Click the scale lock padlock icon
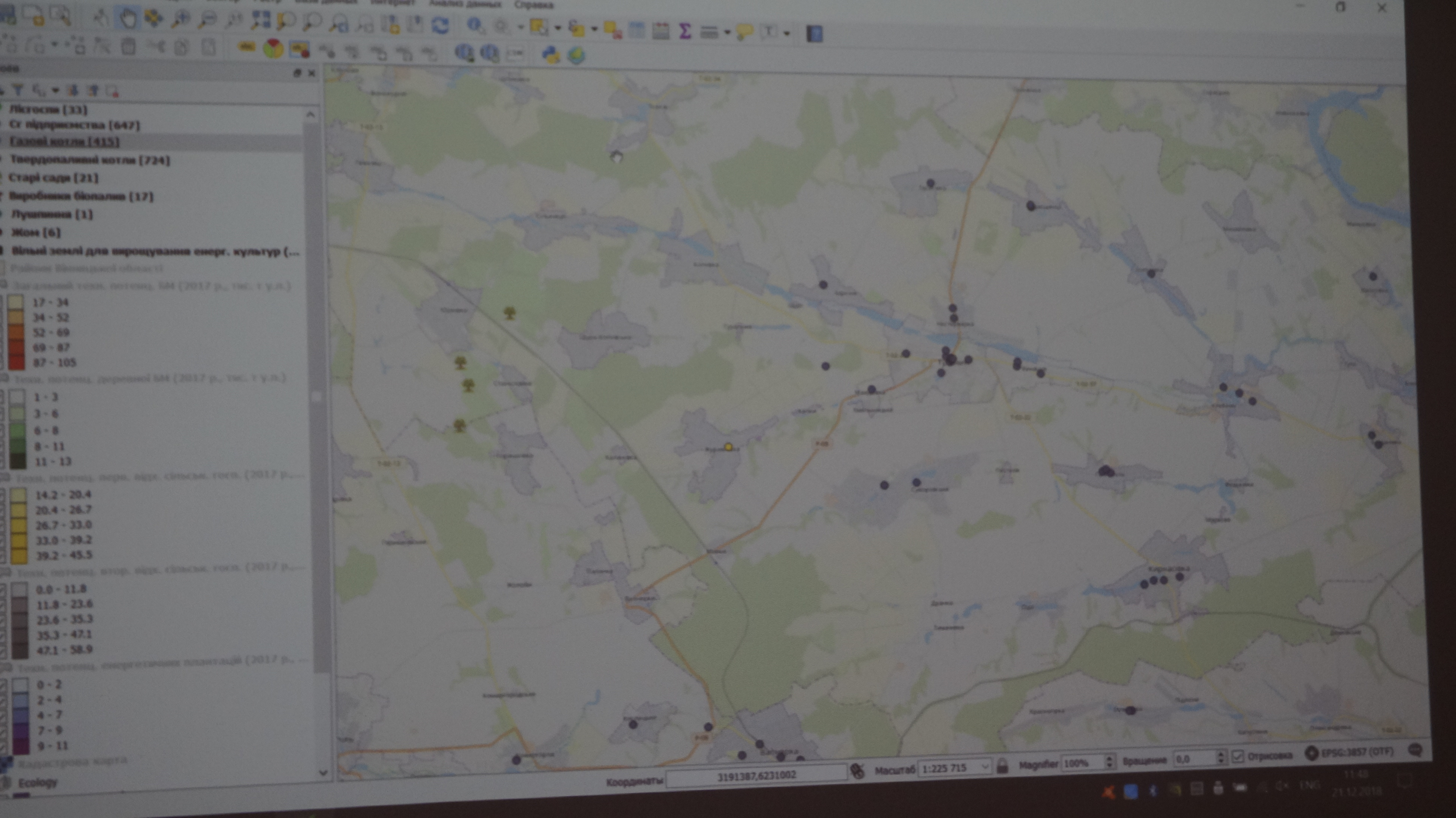This screenshot has height=818, width=1456. pos(1002,766)
